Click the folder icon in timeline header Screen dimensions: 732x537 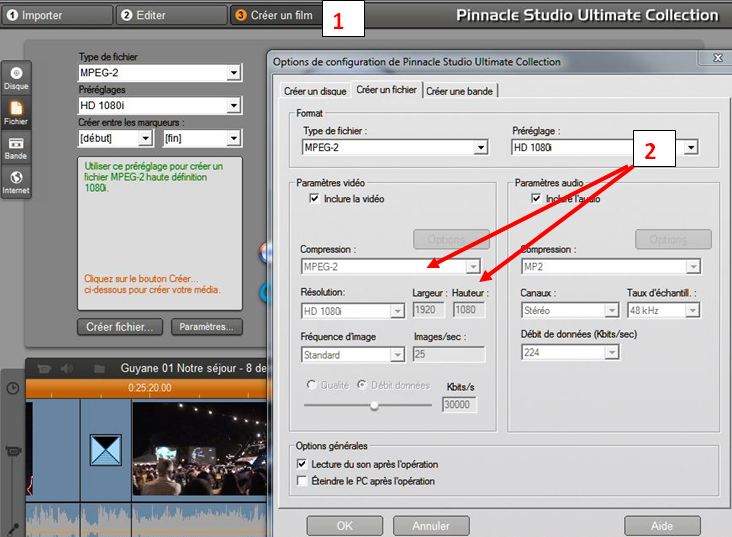tap(99, 369)
